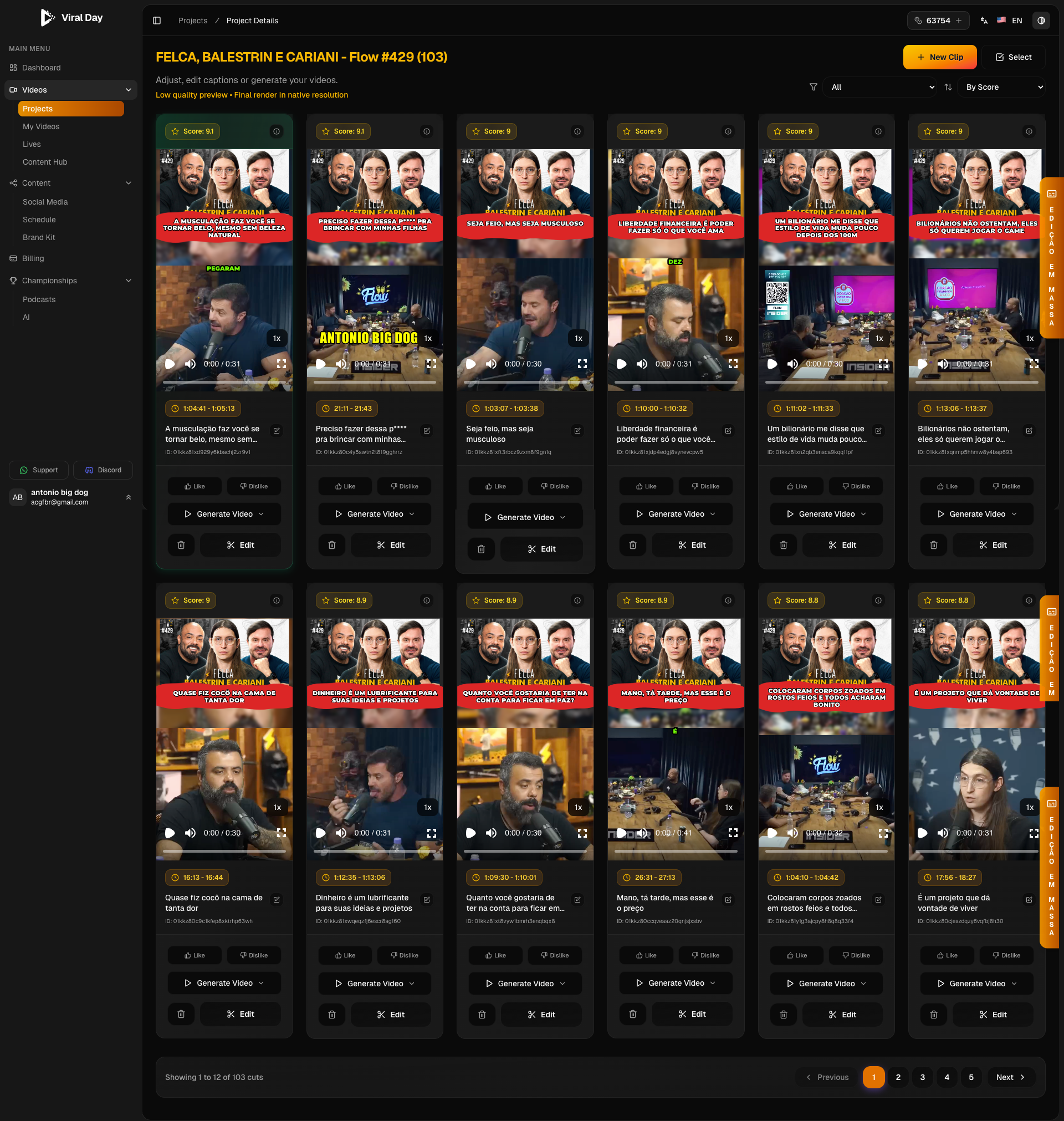
Task: Click the sort arrows icon
Action: 948,87
